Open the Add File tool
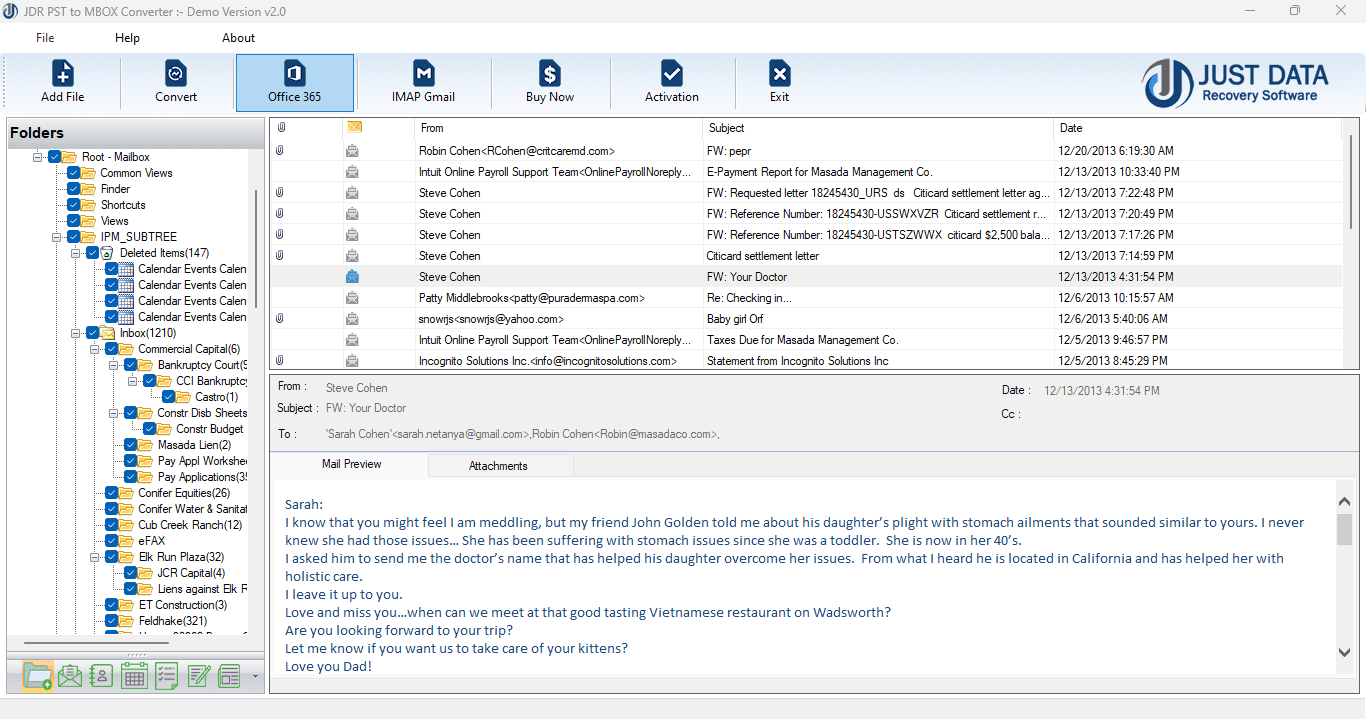This screenshot has width=1366, height=720. point(62,81)
